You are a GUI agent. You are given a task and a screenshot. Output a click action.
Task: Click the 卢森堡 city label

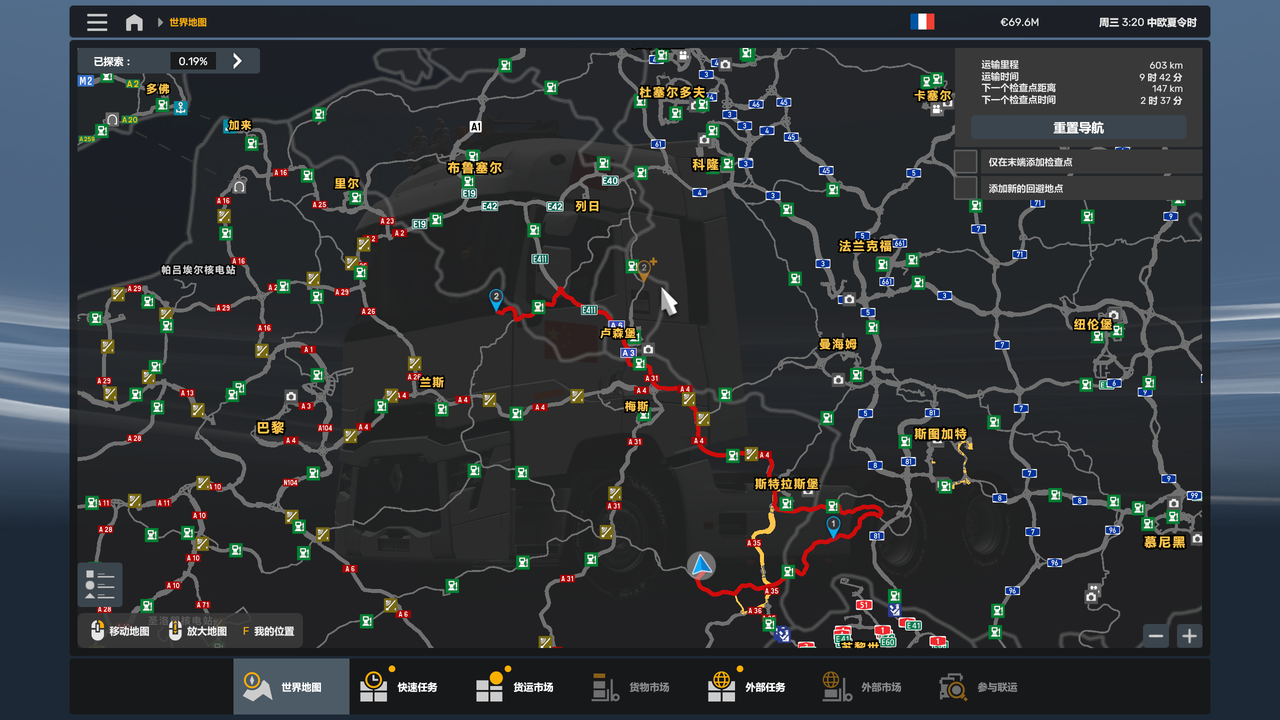(618, 334)
